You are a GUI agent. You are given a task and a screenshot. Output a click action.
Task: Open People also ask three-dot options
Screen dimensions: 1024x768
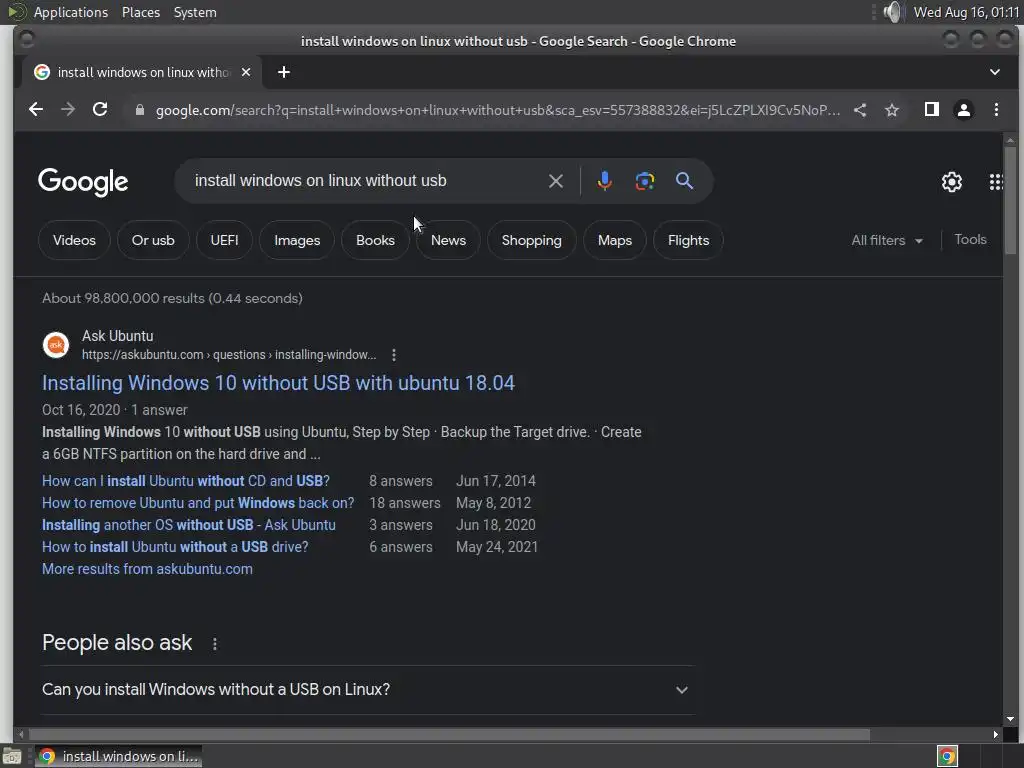[x=215, y=644]
